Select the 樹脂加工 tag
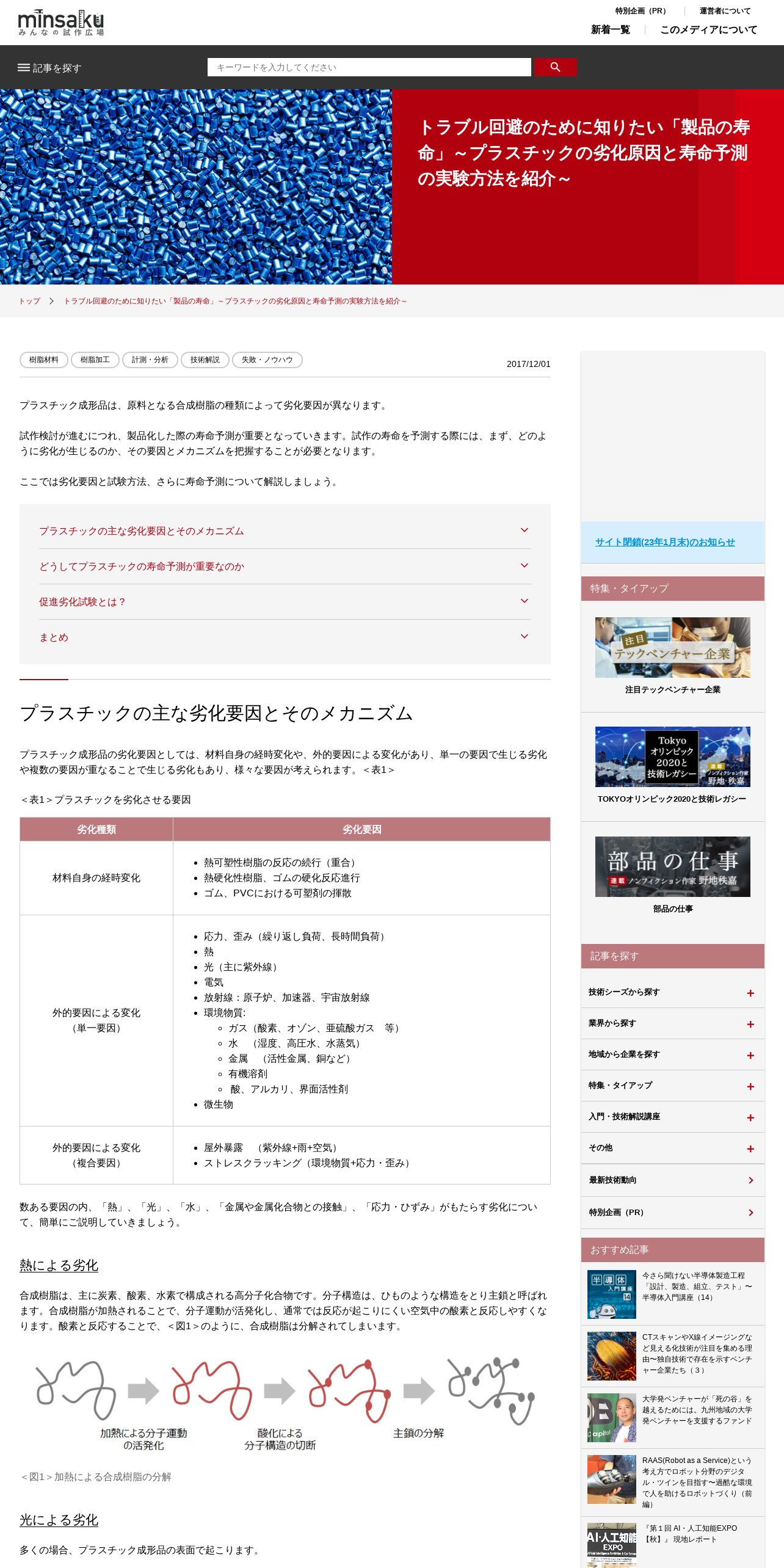Image resolution: width=784 pixels, height=1568 pixels. click(x=95, y=360)
